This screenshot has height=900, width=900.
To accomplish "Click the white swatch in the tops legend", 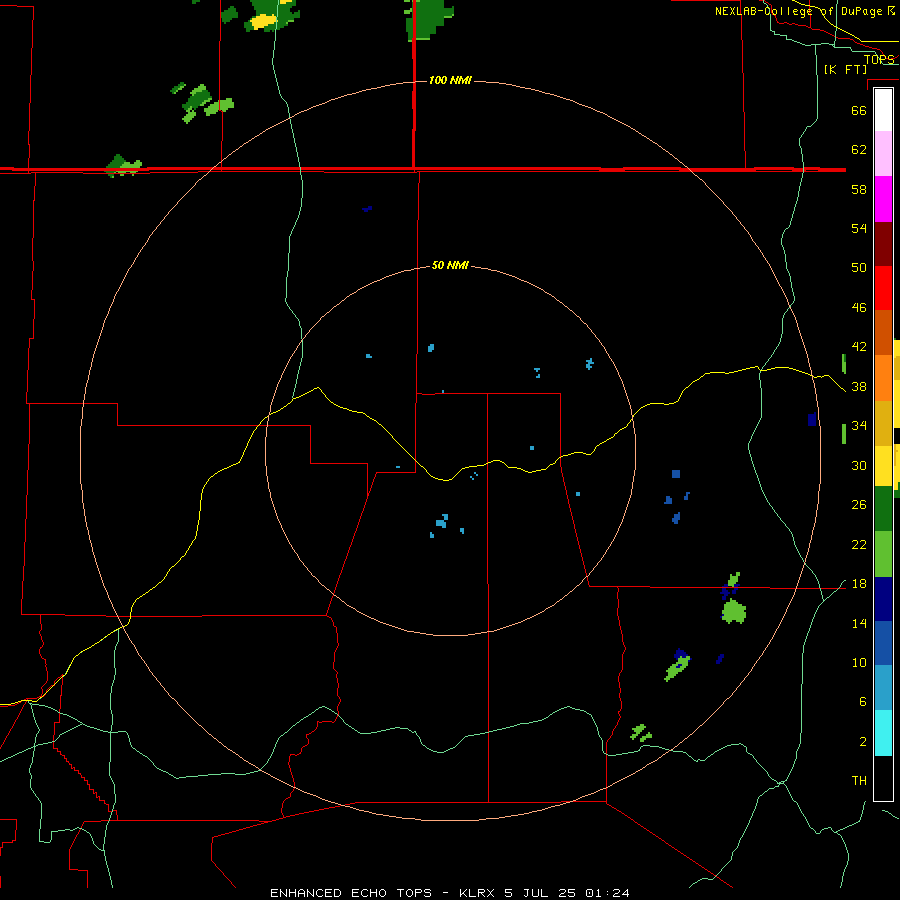I will pyautogui.click(x=883, y=110).
